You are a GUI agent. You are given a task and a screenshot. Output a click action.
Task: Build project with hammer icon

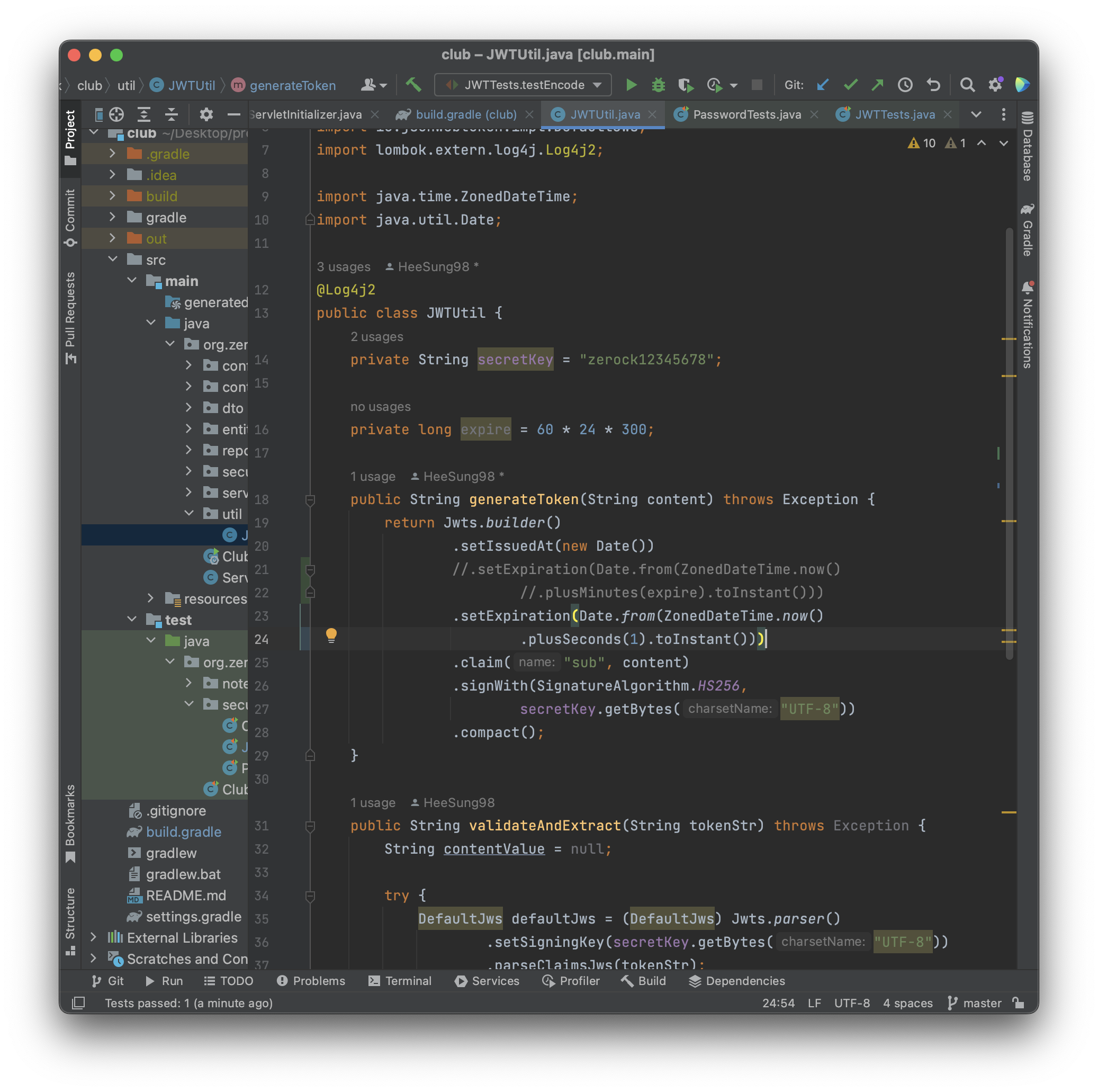pyautogui.click(x=413, y=85)
